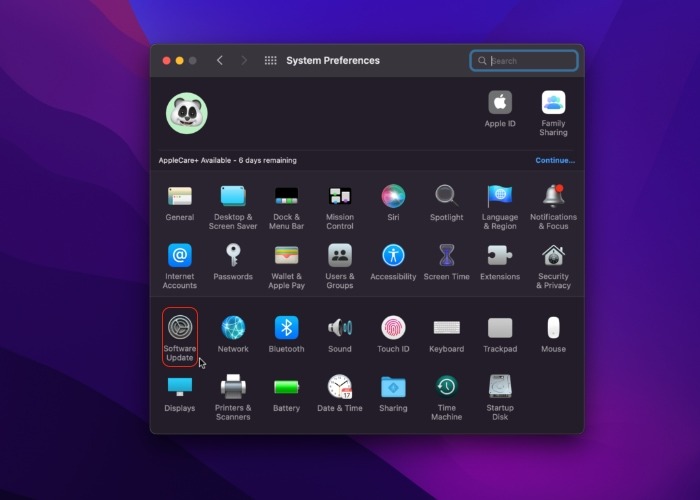Open Displays preferences
This screenshot has width=700, height=500.
tap(179, 393)
